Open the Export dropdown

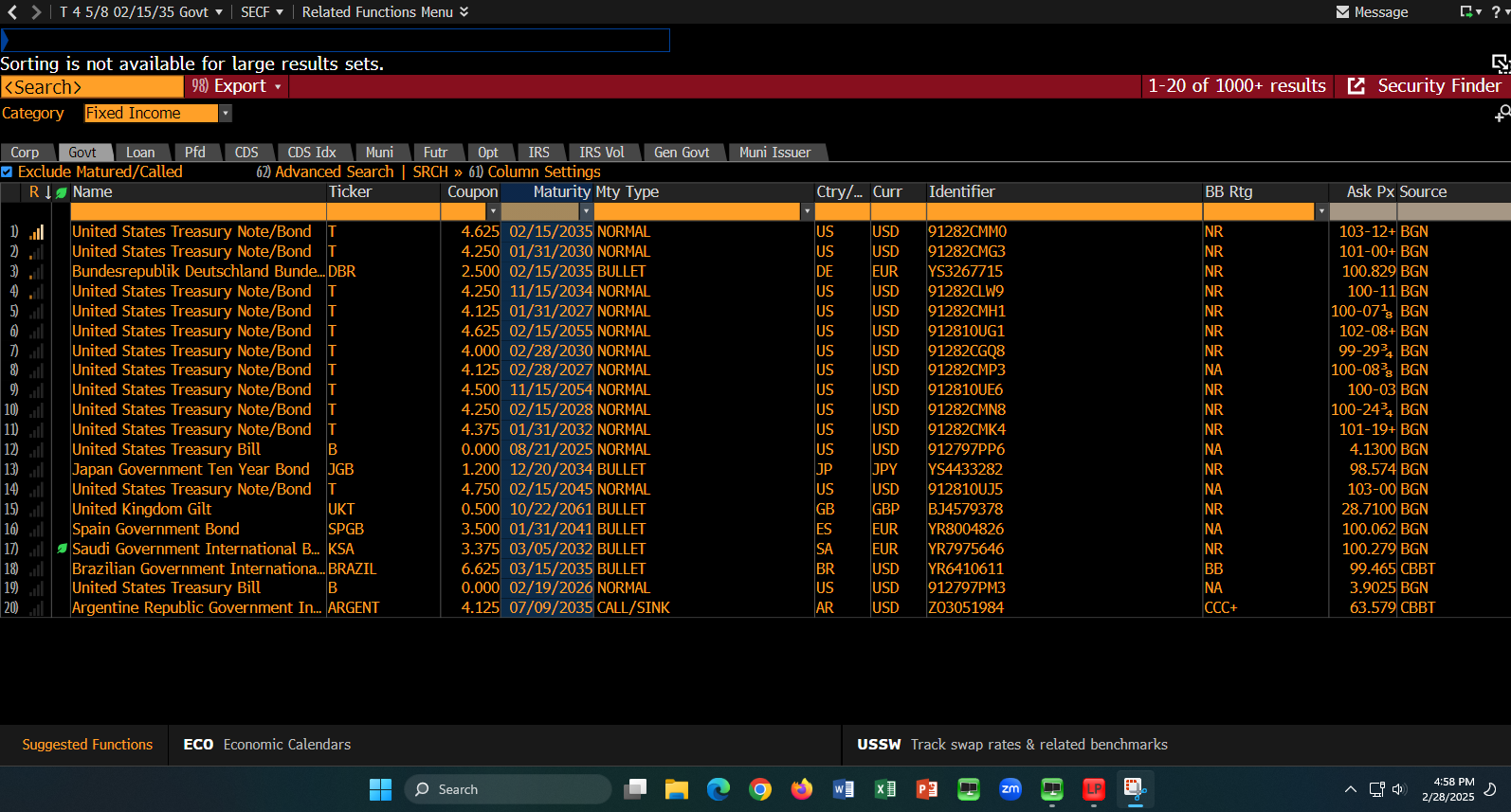pyautogui.click(x=237, y=85)
